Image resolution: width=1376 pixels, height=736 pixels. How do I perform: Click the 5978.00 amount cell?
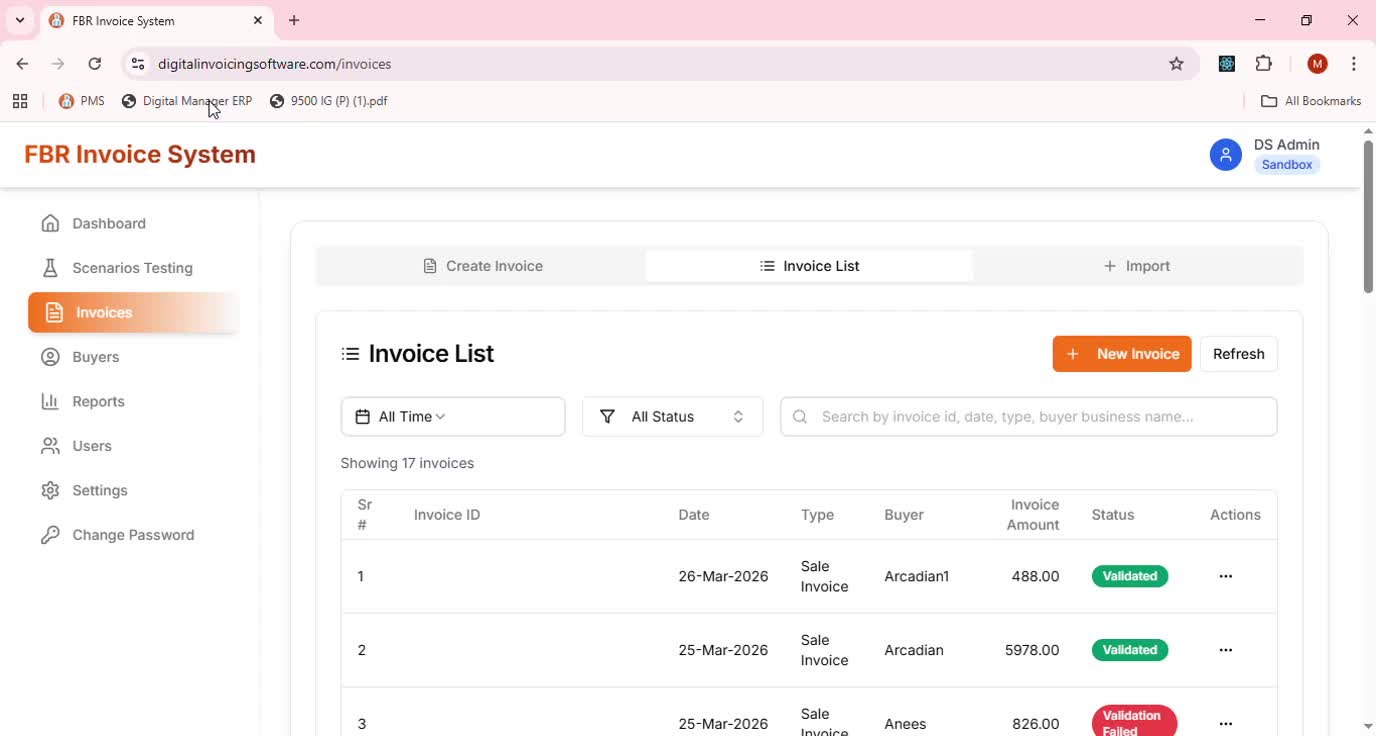point(1032,650)
